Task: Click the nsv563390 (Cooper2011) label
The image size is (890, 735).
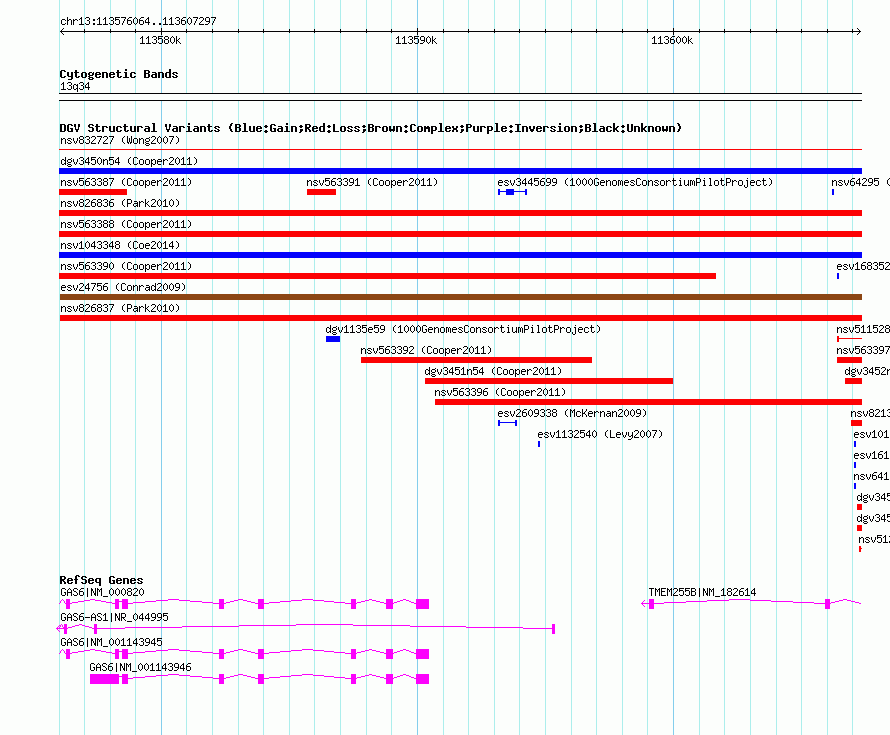Action: click(126, 266)
